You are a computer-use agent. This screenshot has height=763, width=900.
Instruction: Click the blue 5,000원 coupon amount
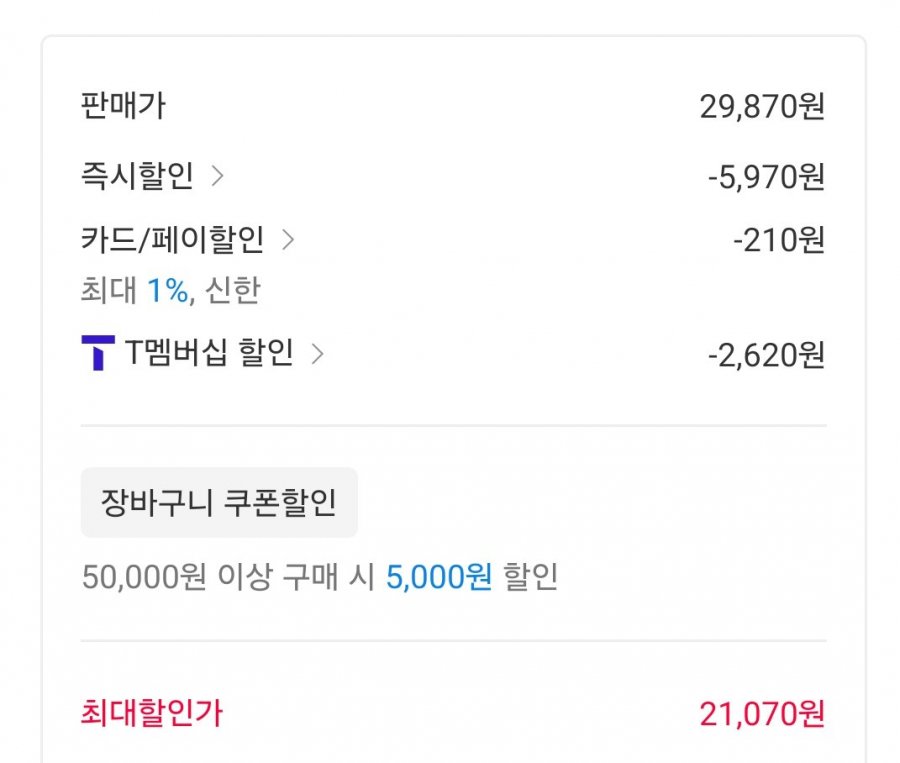coord(439,576)
